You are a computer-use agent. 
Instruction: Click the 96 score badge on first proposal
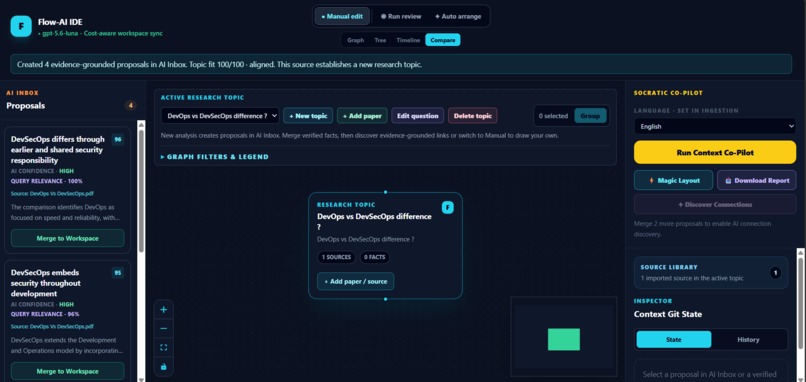coord(118,139)
